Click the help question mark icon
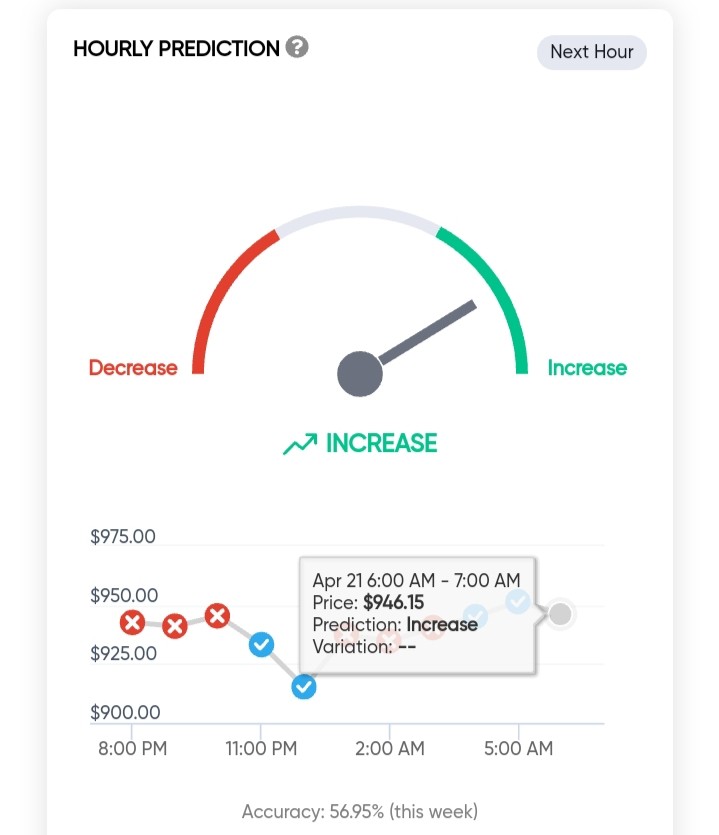 [297, 47]
